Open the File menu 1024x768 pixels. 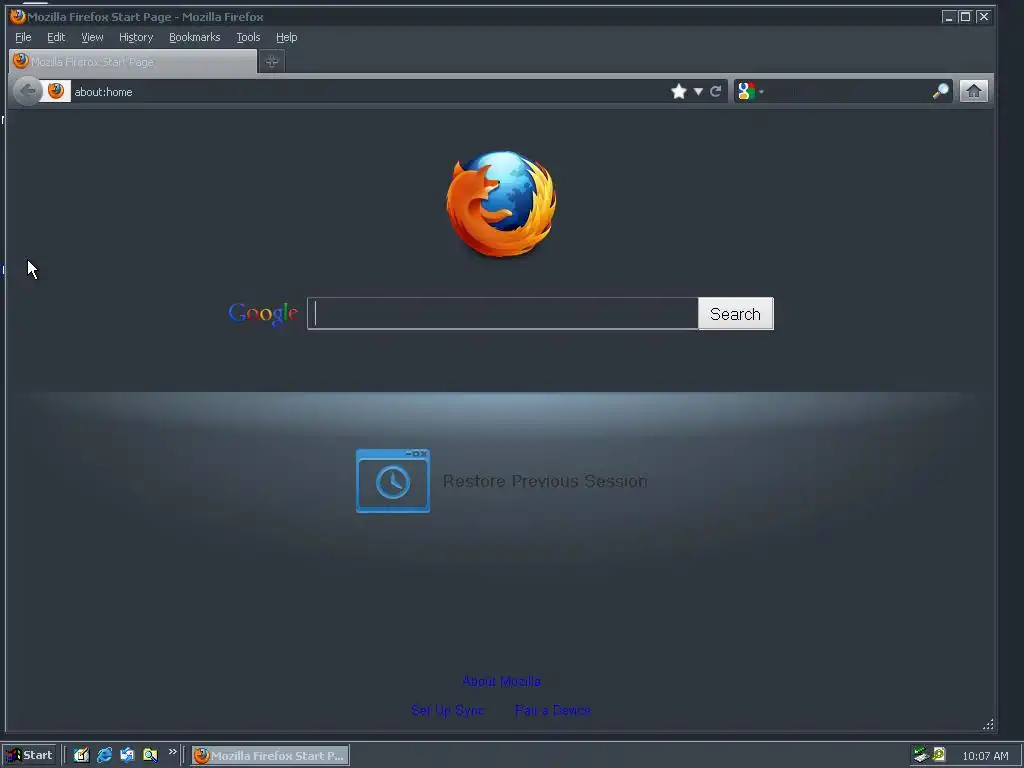click(23, 37)
